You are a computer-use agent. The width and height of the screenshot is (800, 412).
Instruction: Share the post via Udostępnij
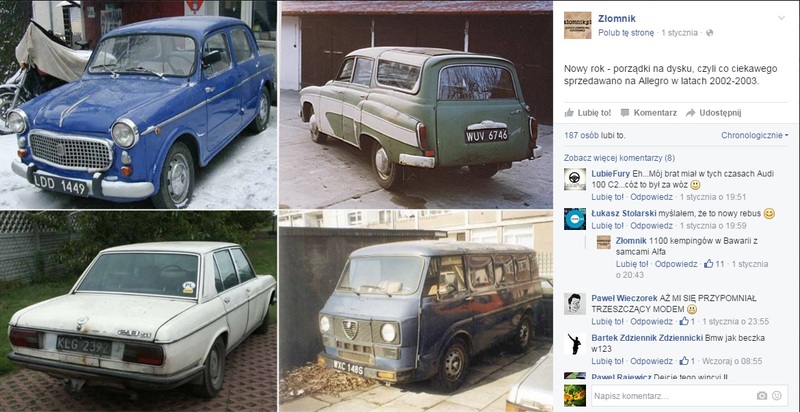[713, 113]
